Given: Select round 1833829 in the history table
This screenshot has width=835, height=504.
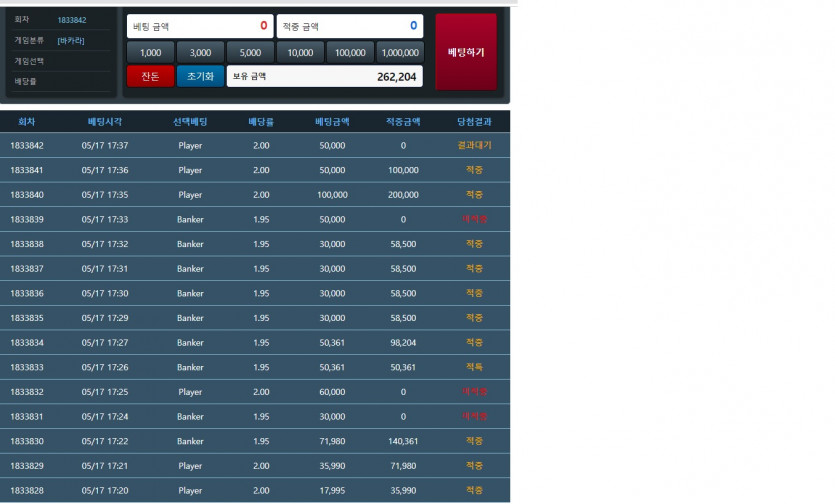Looking at the screenshot, I should point(255,466).
